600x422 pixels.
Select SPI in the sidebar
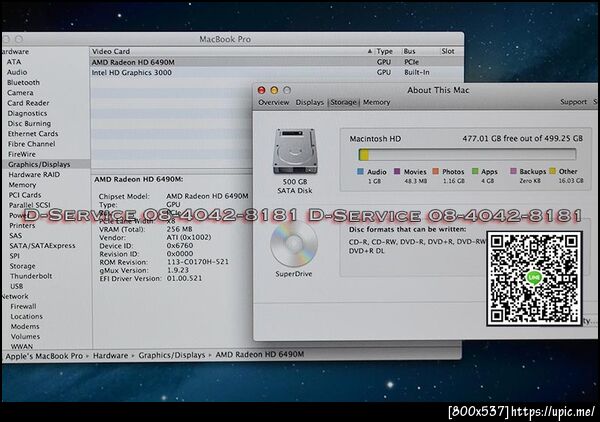tap(15, 256)
